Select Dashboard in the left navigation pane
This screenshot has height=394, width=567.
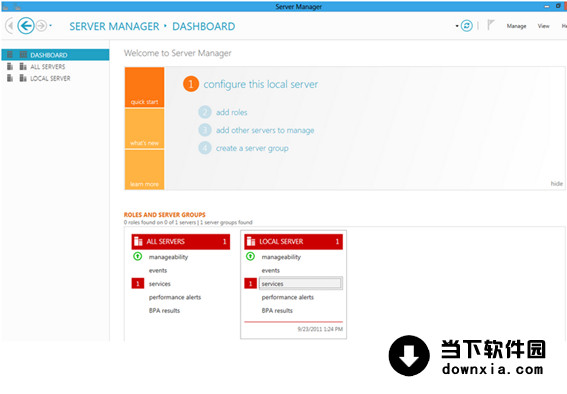tap(55, 55)
